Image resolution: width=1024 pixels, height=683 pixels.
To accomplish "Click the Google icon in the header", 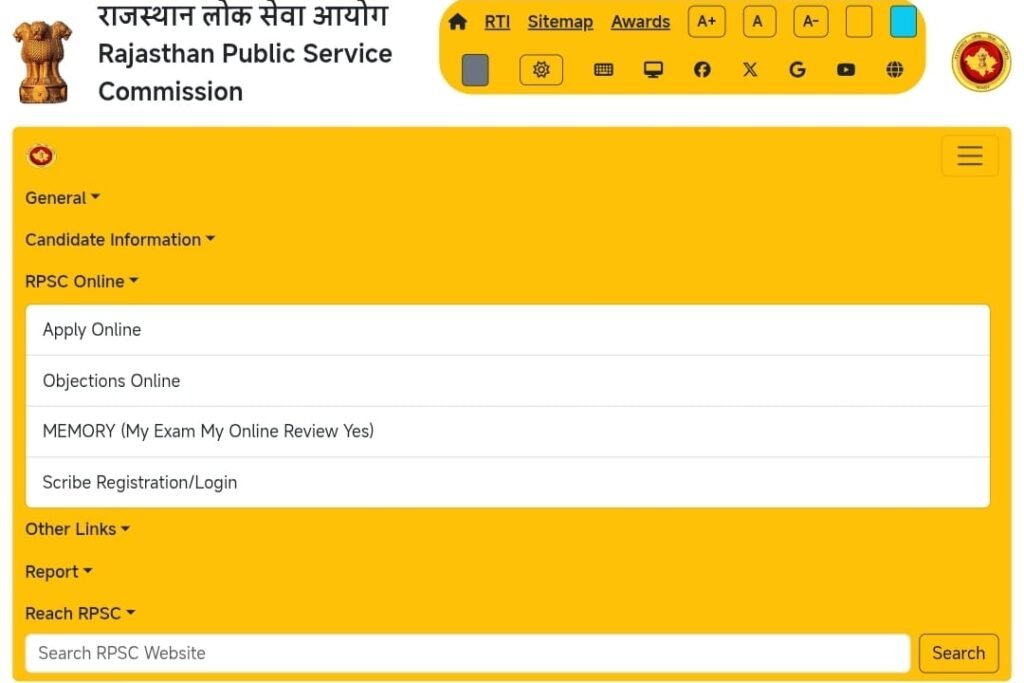I will click(797, 70).
